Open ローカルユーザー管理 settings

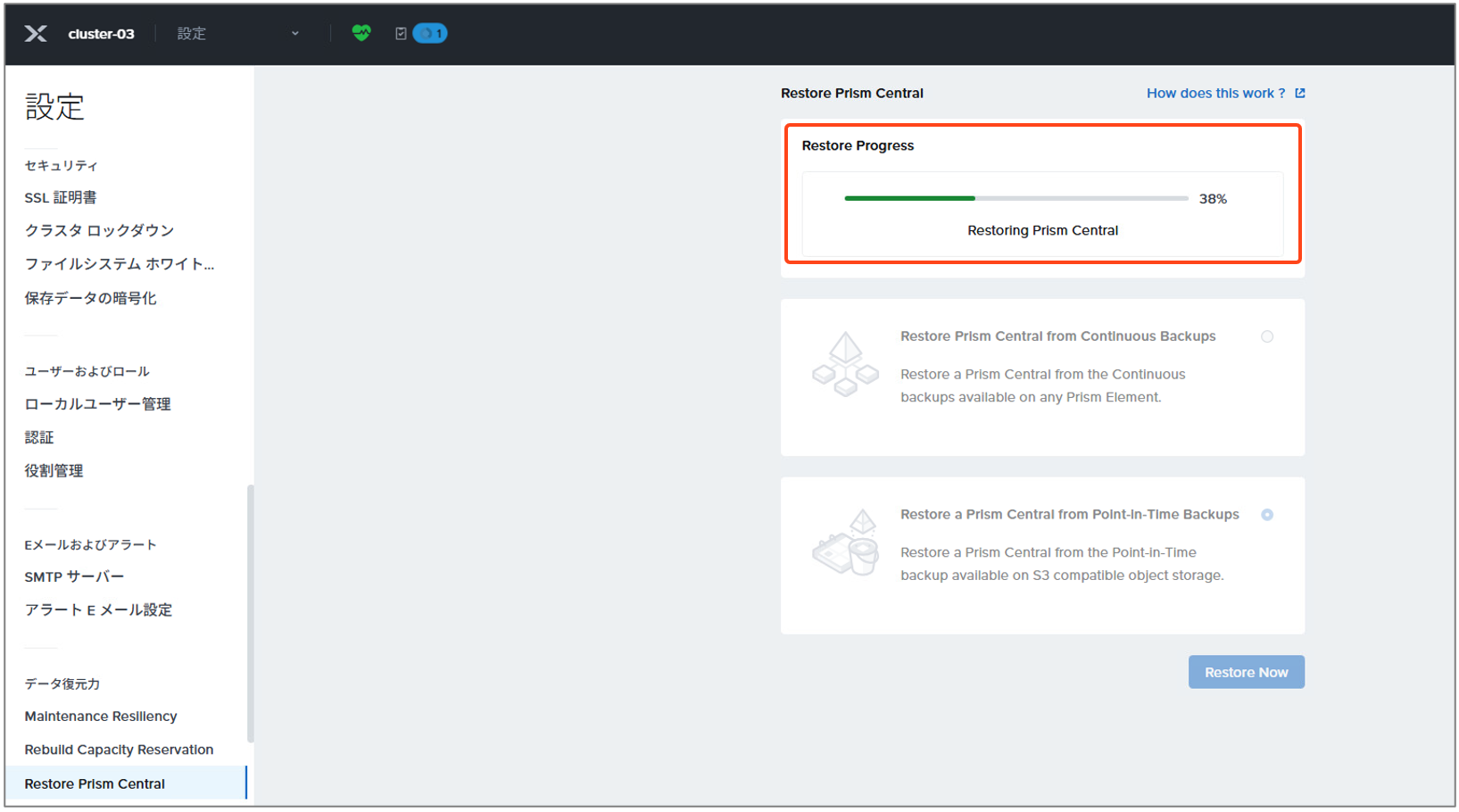point(97,404)
